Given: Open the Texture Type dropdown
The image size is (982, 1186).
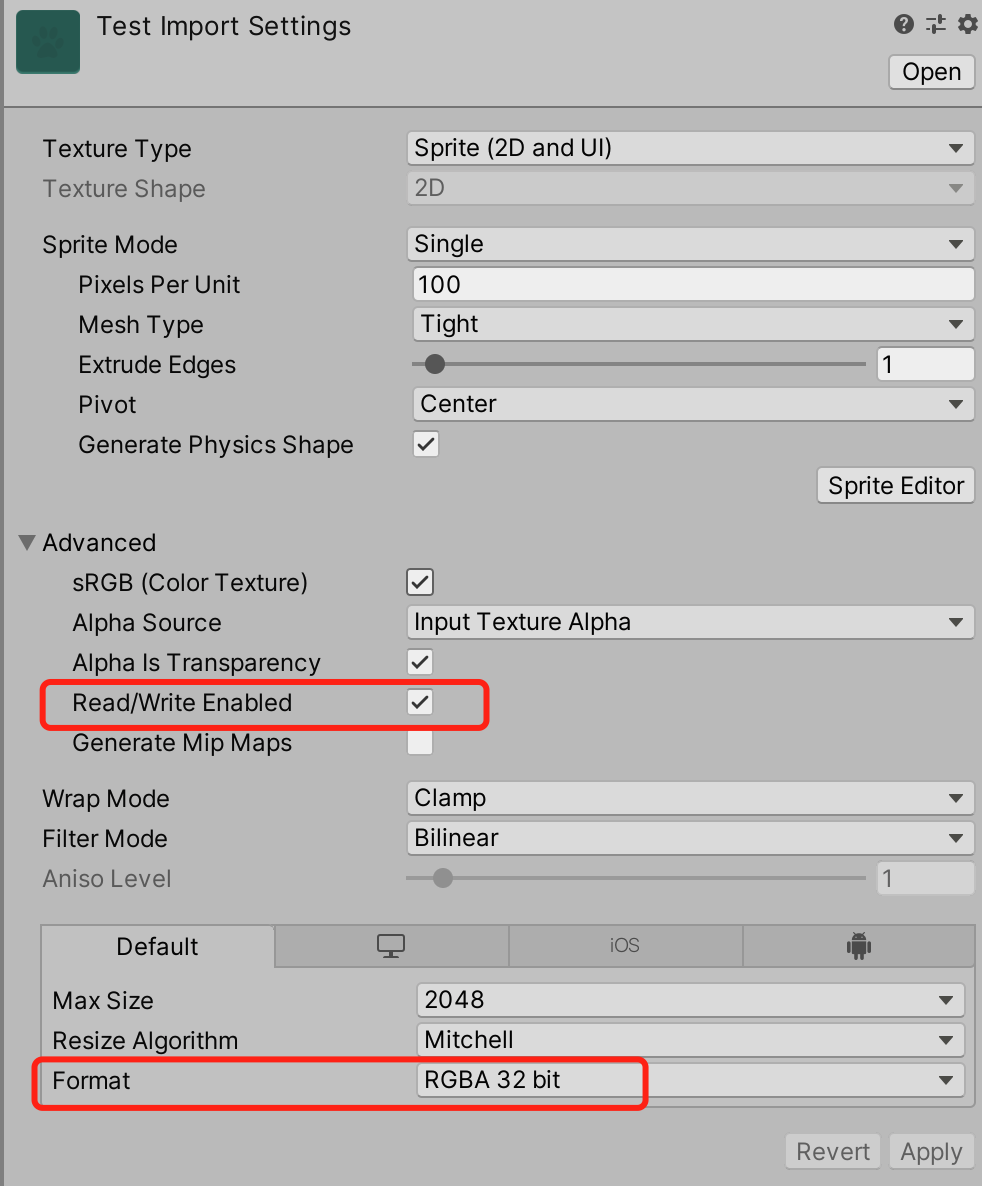Looking at the screenshot, I should point(691,148).
